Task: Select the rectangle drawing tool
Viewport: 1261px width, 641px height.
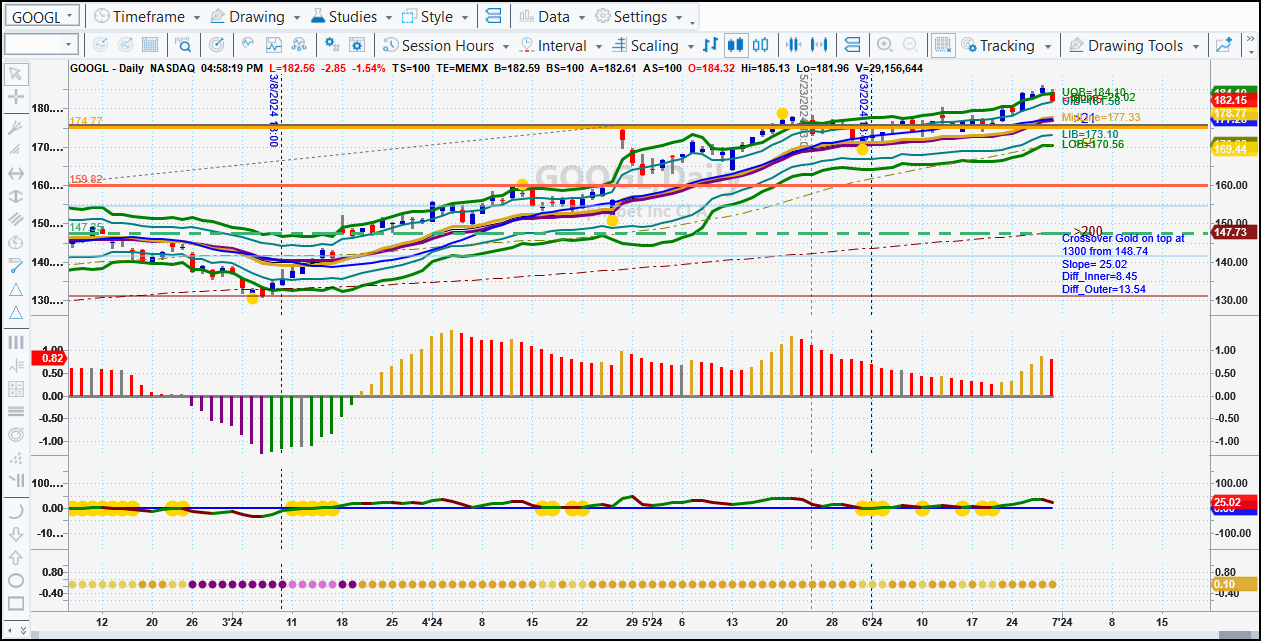Action: 16,604
